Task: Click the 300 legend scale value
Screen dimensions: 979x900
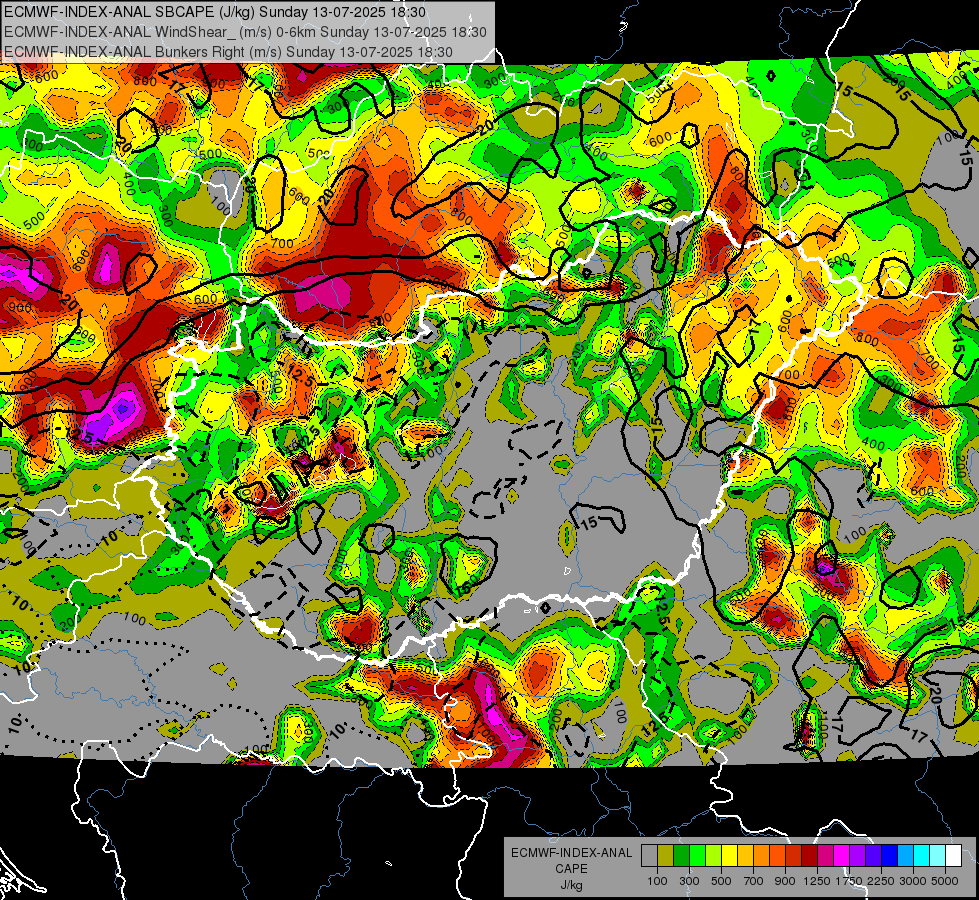Action: point(689,881)
